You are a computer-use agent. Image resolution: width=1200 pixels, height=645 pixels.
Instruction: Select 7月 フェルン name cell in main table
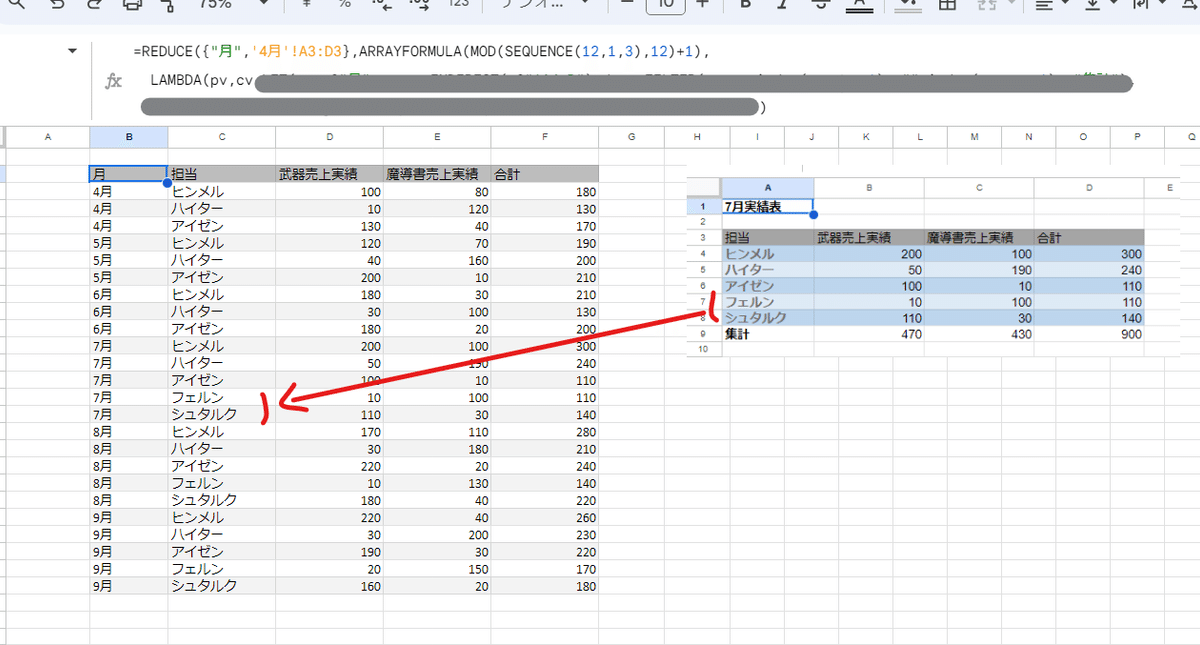222,397
